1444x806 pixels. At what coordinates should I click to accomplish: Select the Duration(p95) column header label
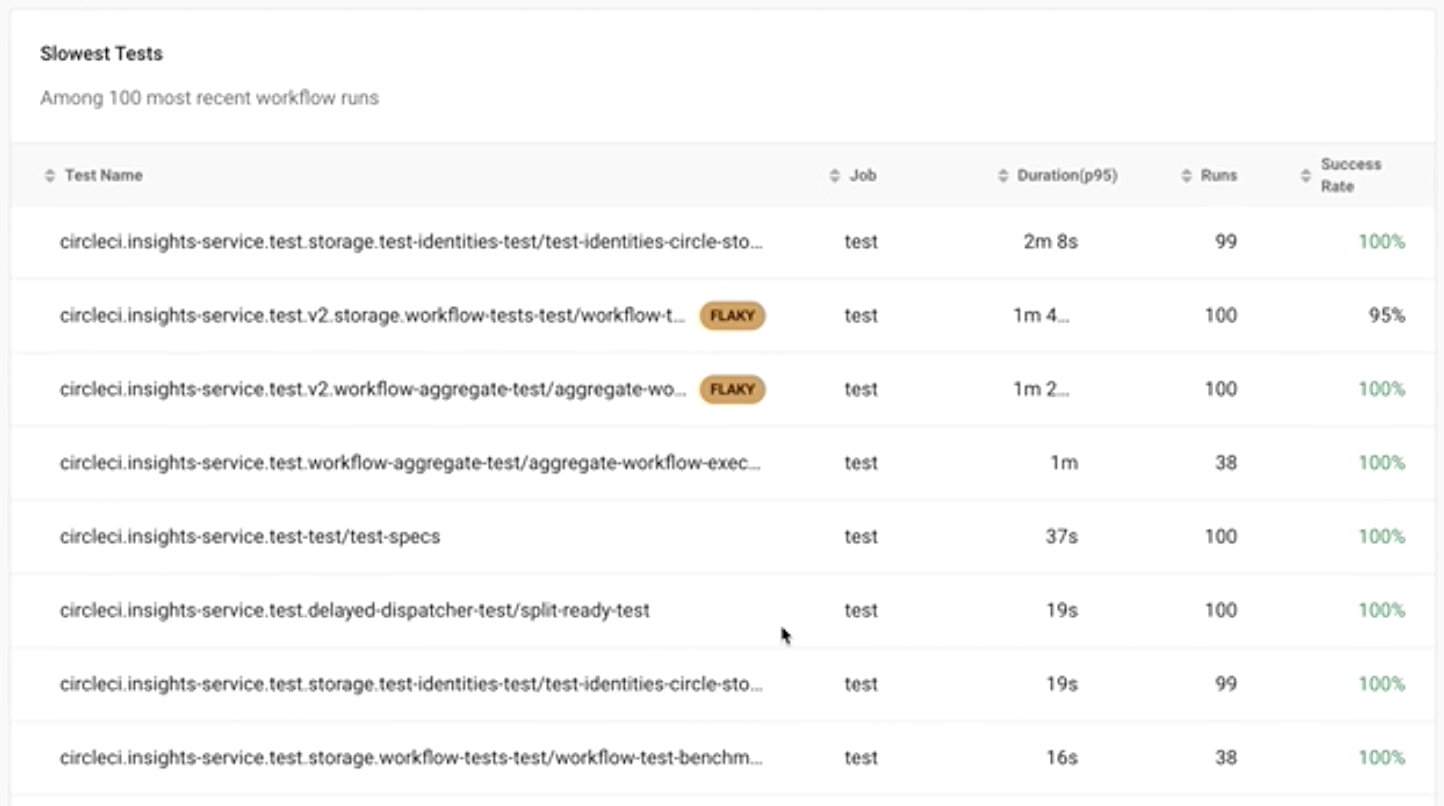click(x=1067, y=175)
